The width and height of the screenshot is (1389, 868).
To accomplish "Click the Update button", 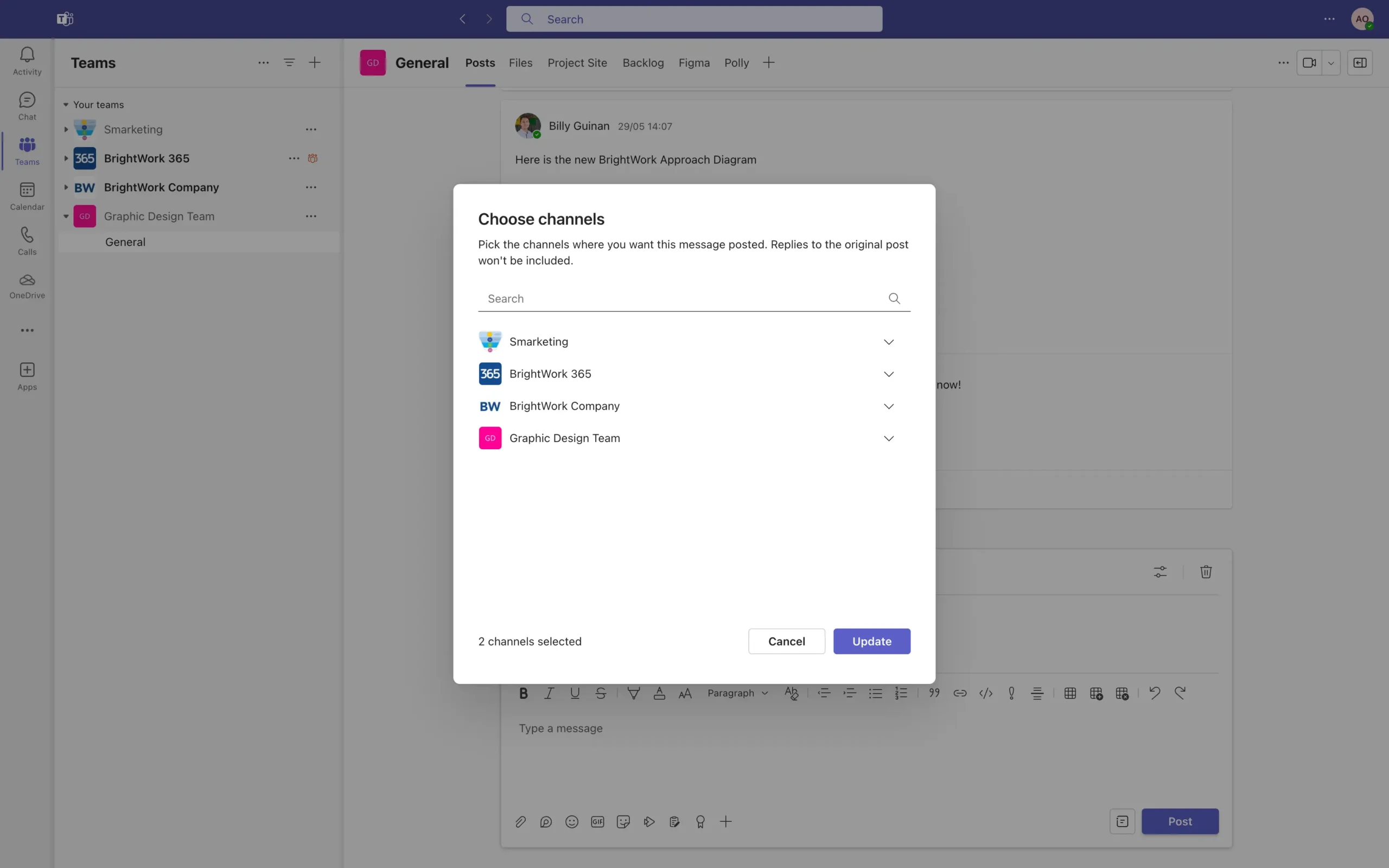I will coord(871,641).
